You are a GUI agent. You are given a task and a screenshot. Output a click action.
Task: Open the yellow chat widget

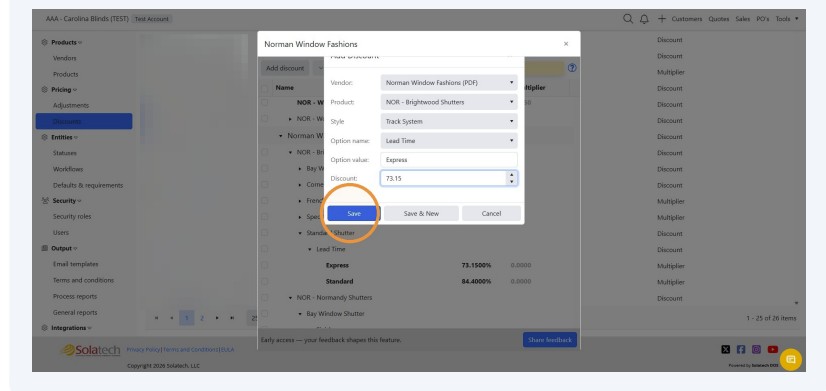click(x=790, y=359)
